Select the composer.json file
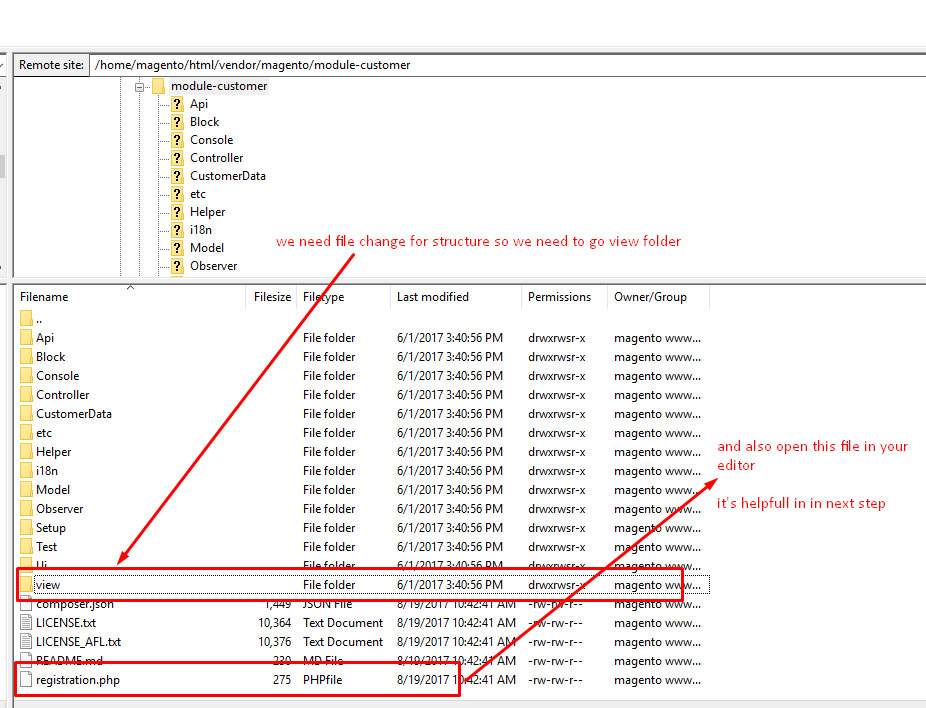This screenshot has width=926, height=708. [x=75, y=604]
